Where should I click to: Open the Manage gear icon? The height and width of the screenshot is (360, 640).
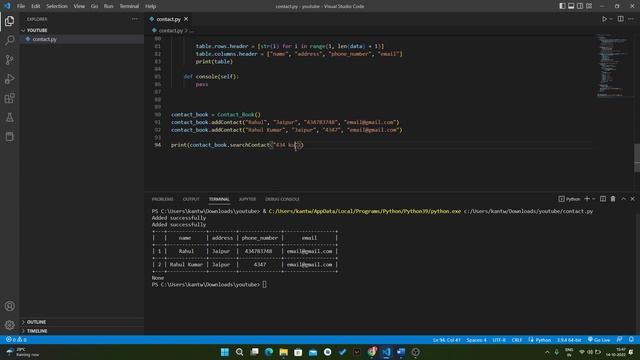tap(9, 325)
